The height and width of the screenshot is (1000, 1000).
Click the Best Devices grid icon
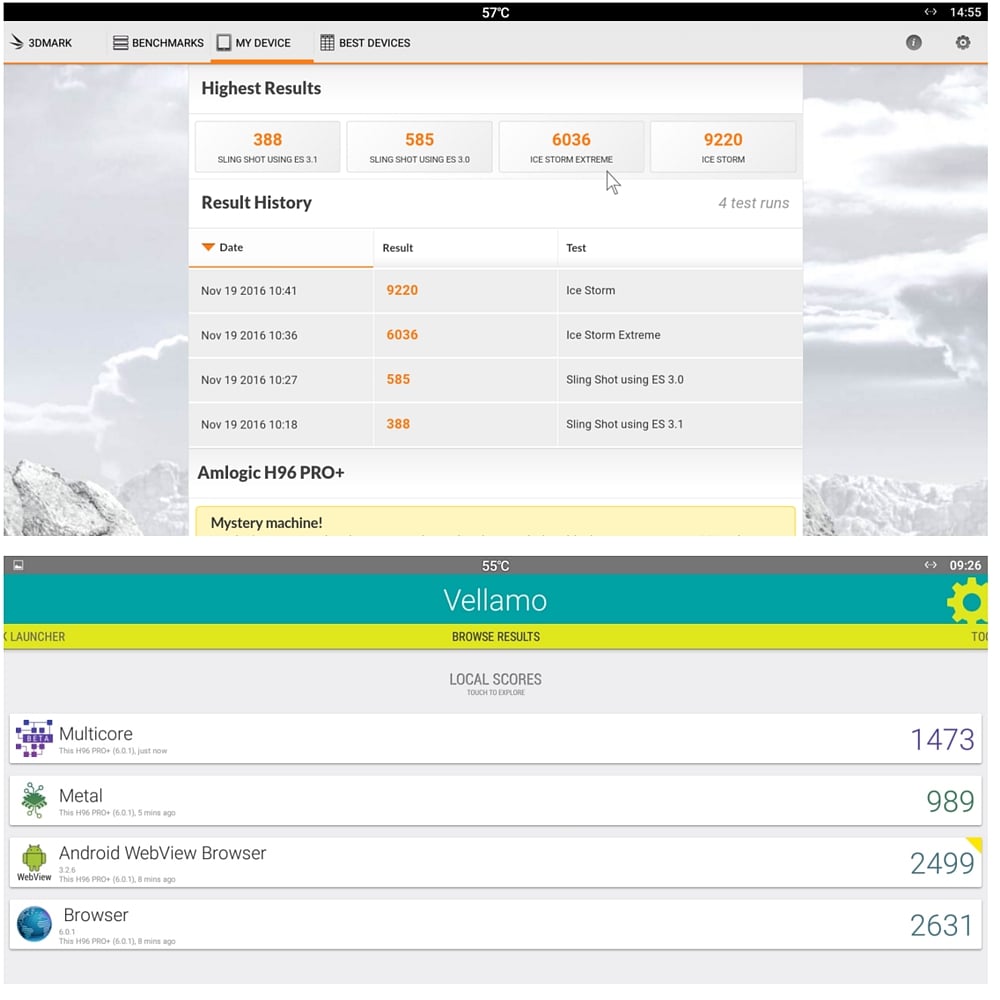pyautogui.click(x=326, y=42)
